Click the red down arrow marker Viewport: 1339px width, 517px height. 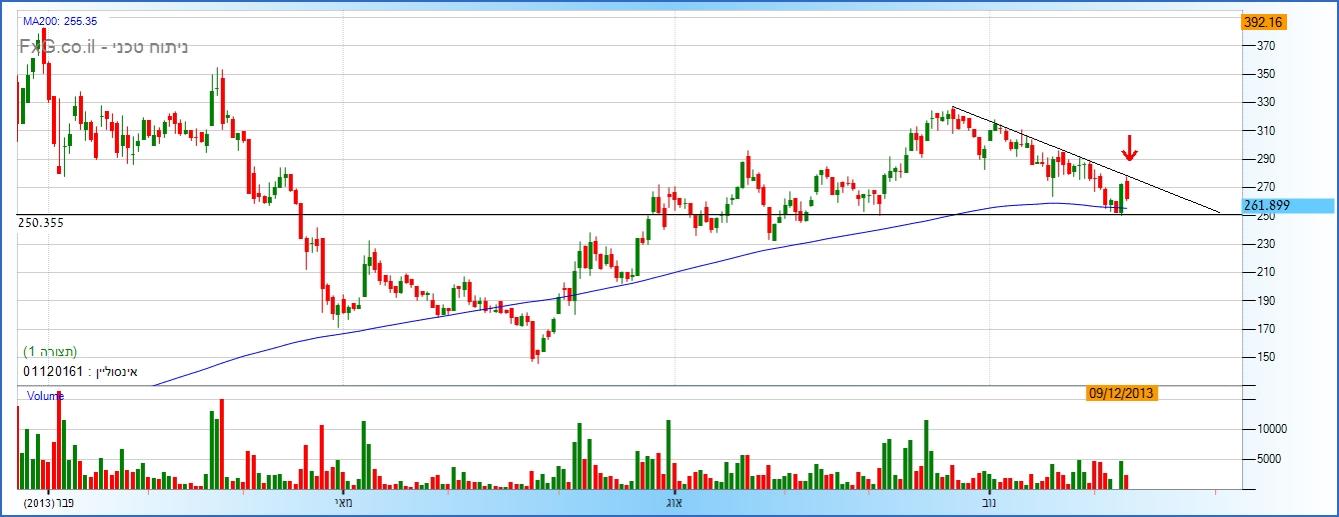point(1129,148)
